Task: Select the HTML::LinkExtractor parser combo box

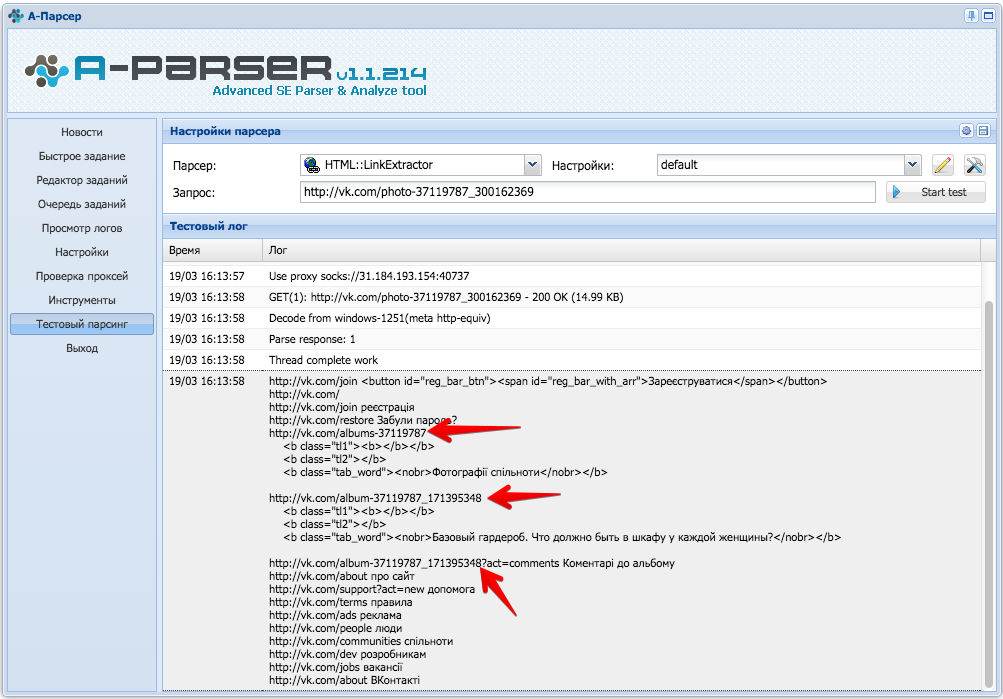Action: [420, 165]
